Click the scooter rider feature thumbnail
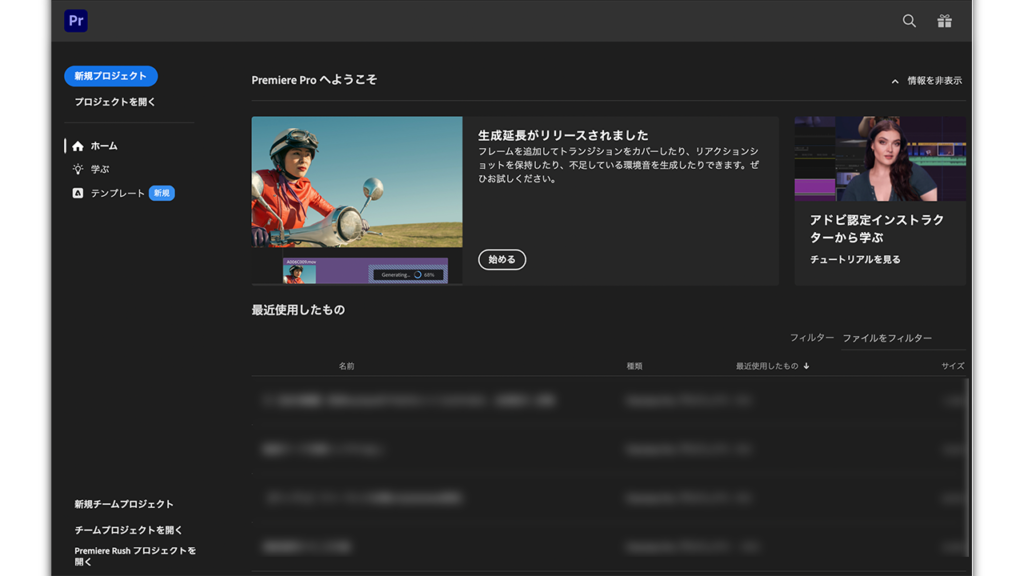This screenshot has width=1024, height=576. (357, 182)
